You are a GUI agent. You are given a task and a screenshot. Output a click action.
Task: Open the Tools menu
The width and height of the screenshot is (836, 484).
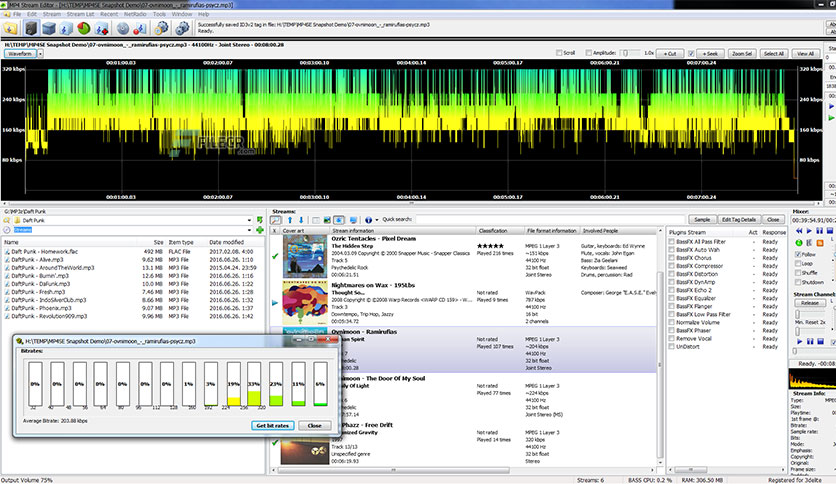click(159, 14)
